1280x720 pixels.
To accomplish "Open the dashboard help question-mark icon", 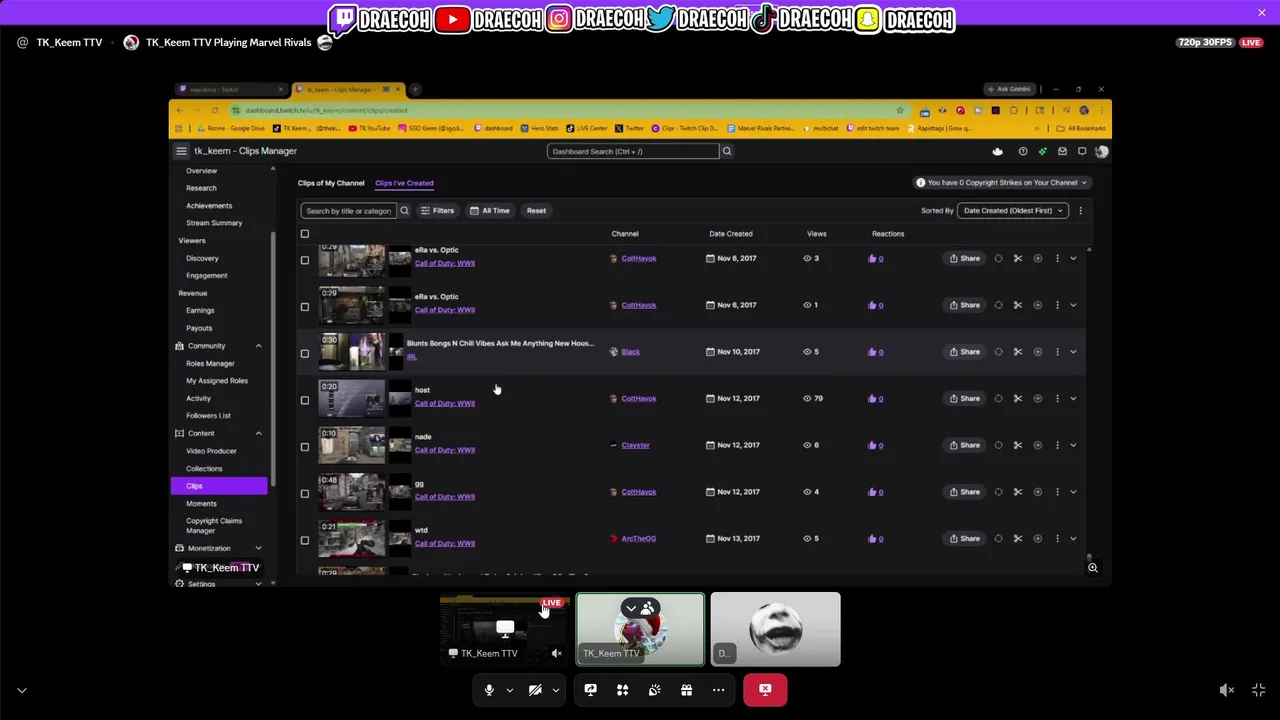I will [x=1022, y=152].
